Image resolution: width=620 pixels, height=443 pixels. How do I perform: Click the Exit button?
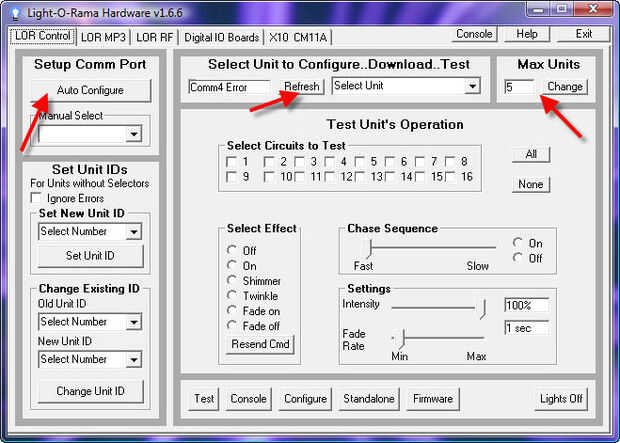click(584, 34)
